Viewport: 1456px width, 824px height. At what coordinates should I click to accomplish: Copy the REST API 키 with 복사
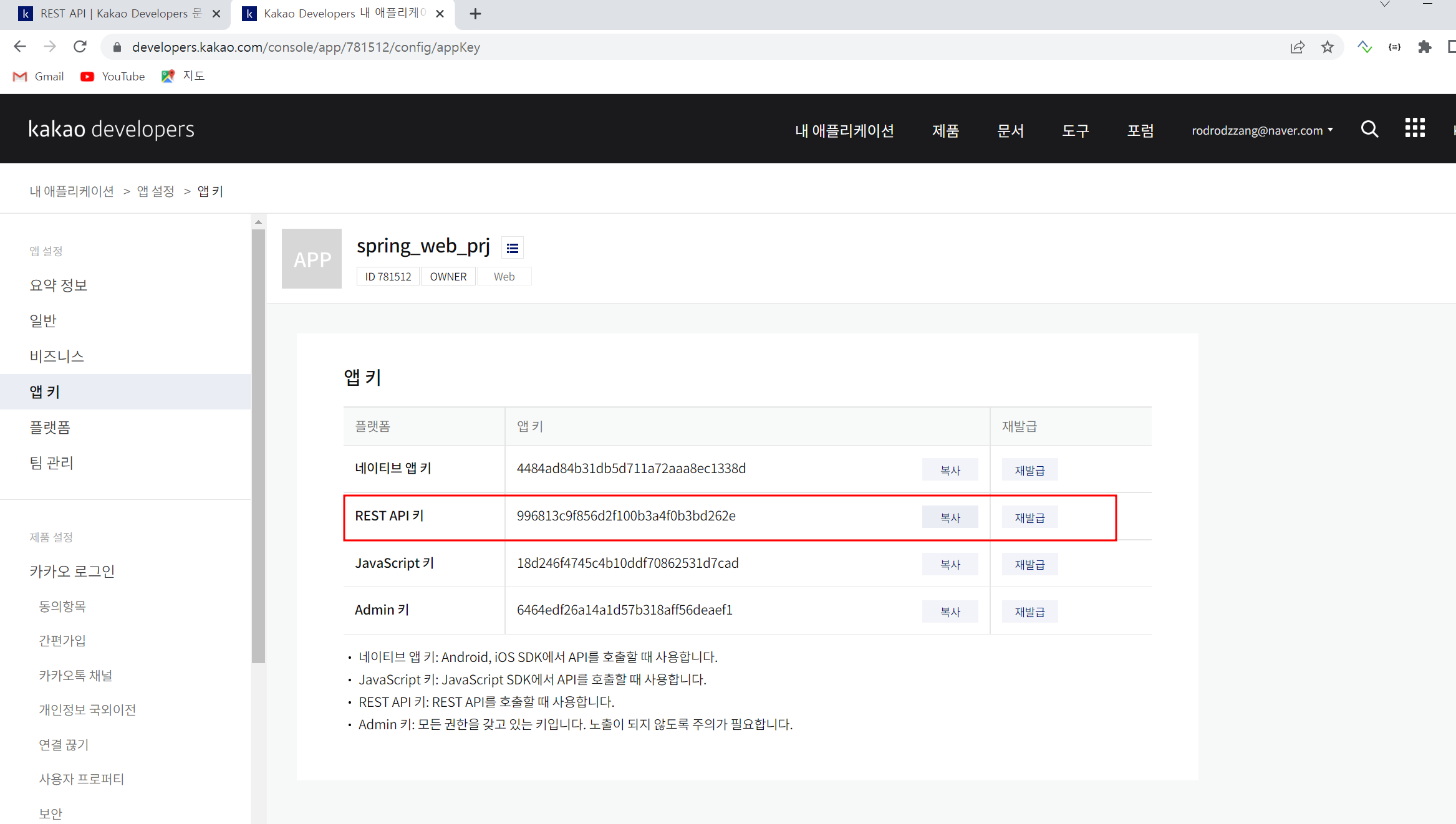tap(950, 517)
